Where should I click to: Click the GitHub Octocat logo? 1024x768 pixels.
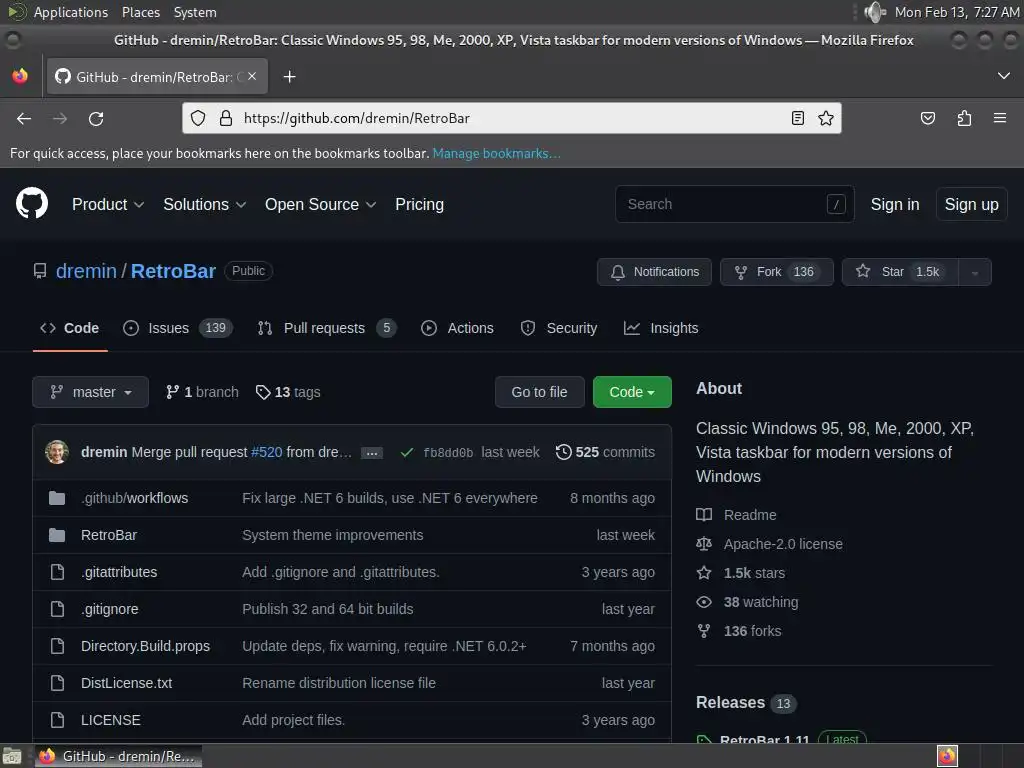(32, 203)
